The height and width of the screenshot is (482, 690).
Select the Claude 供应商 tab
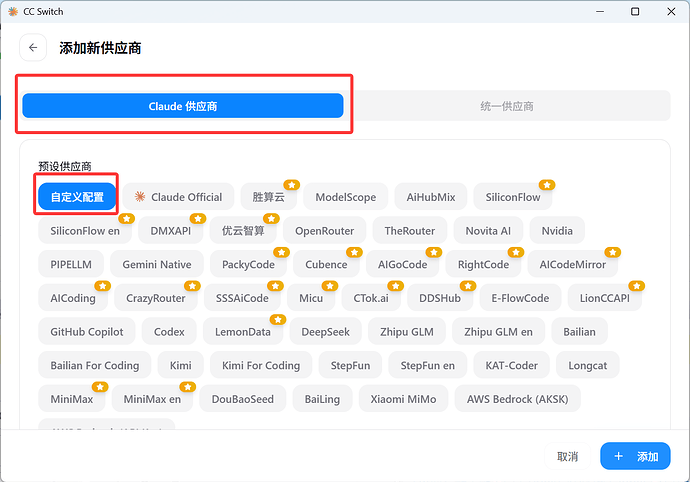(x=183, y=106)
